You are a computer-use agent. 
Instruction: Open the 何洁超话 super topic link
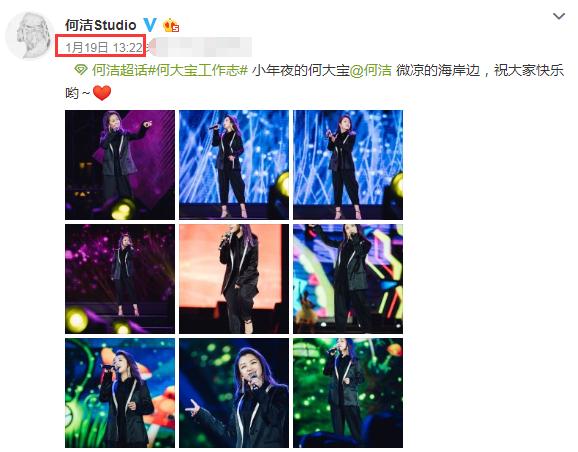[120, 70]
